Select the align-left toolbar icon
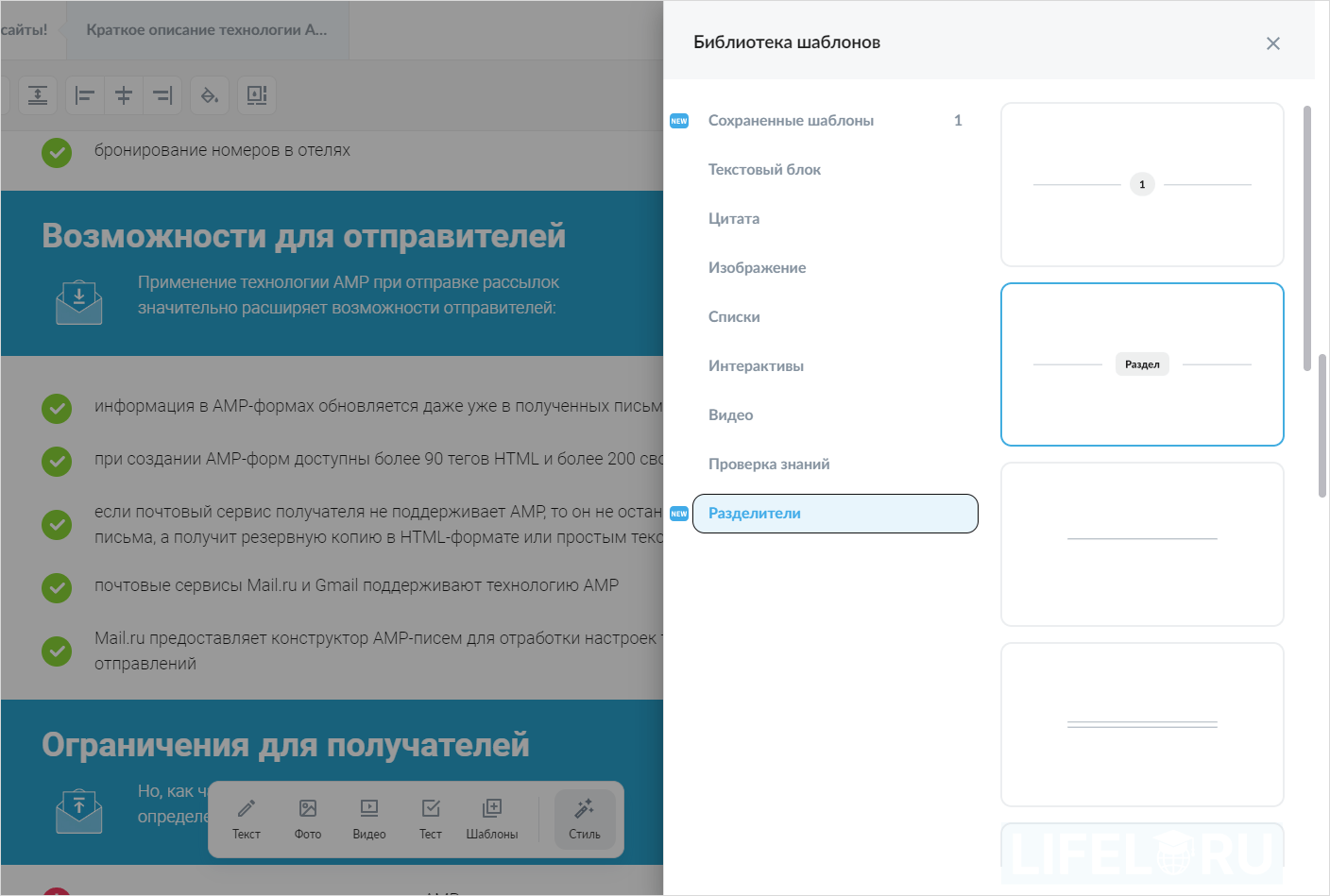Image resolution: width=1330 pixels, height=896 pixels. pyautogui.click(x=83, y=94)
